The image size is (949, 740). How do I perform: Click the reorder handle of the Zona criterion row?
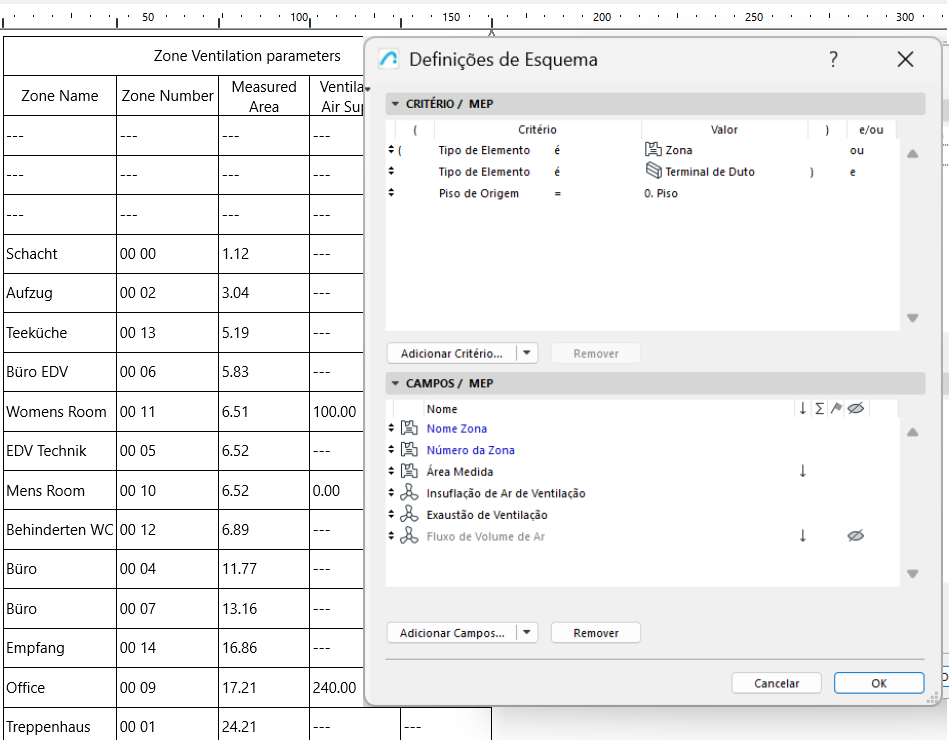coord(391,149)
